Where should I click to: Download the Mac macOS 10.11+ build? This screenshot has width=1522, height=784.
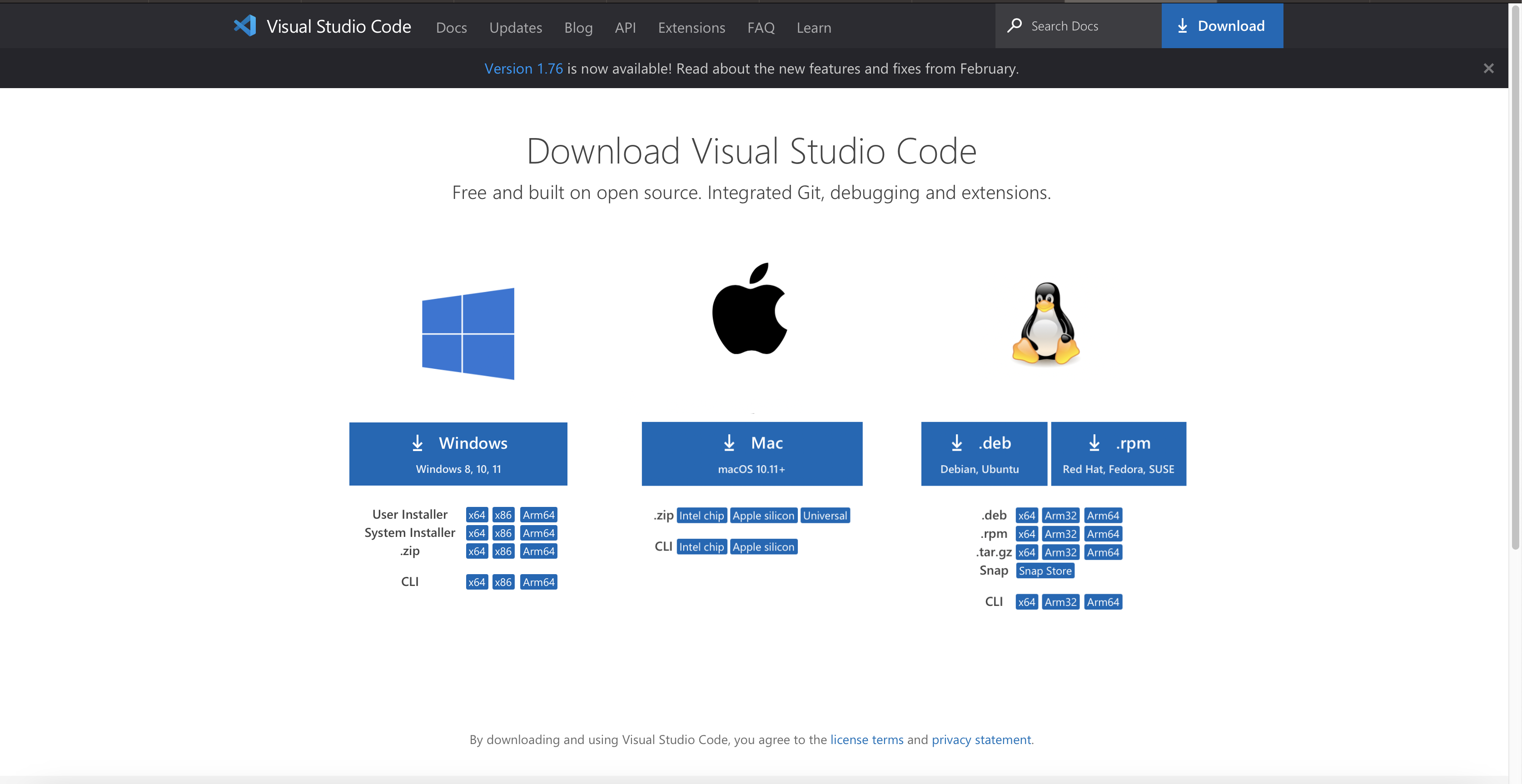tap(751, 454)
